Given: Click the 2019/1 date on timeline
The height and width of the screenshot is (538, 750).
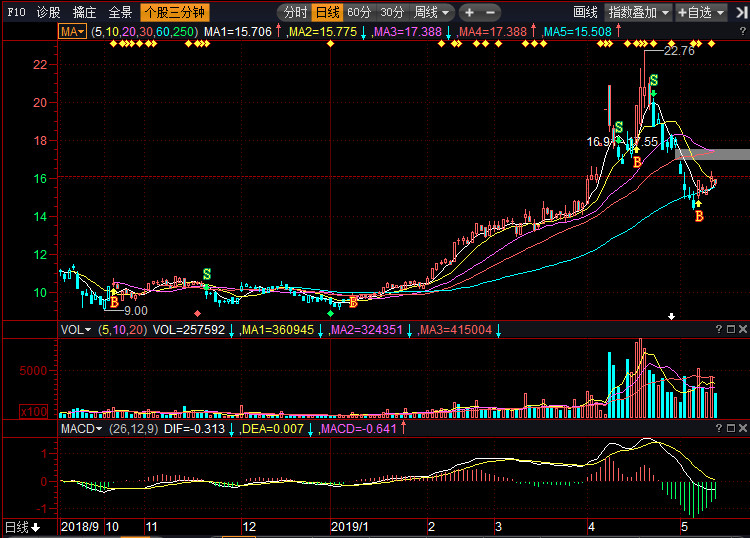Looking at the screenshot, I should click(350, 526).
